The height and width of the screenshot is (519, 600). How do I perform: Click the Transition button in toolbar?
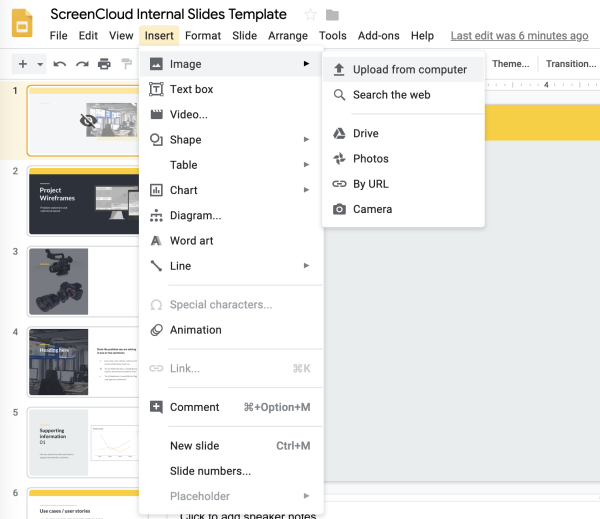570,64
